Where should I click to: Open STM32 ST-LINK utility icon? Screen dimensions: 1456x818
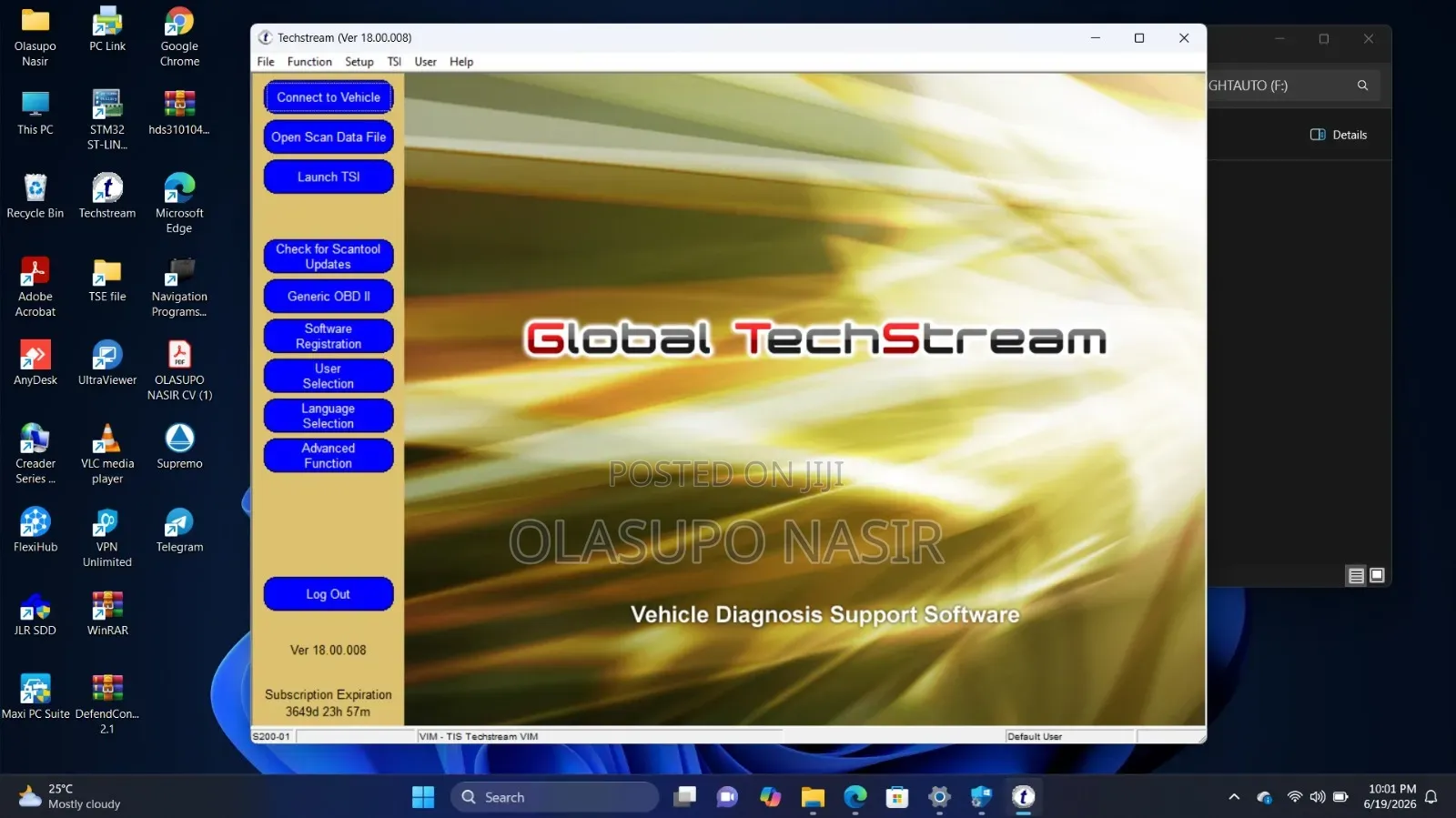[x=107, y=120]
